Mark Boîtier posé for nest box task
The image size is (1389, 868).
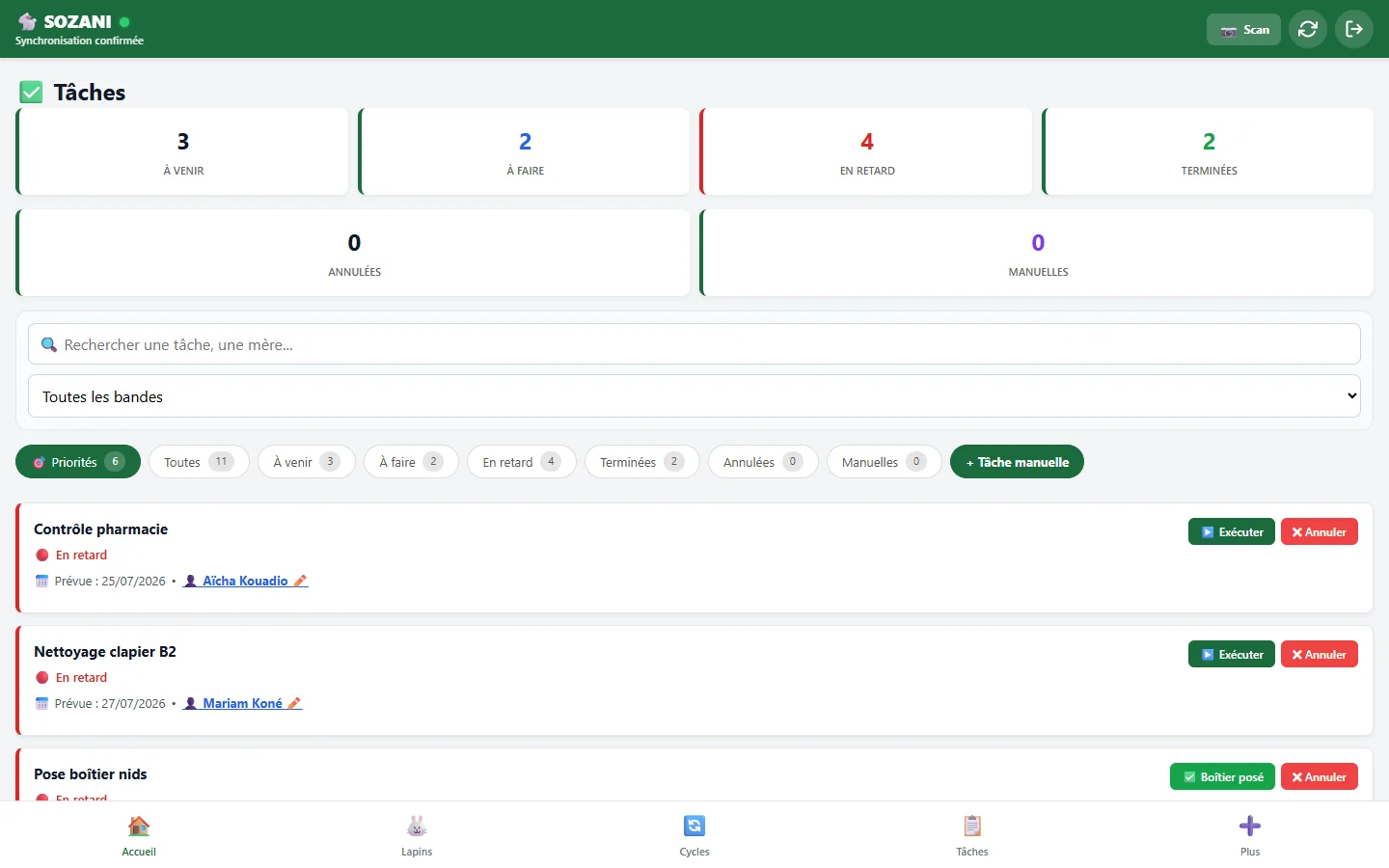coord(1222,776)
